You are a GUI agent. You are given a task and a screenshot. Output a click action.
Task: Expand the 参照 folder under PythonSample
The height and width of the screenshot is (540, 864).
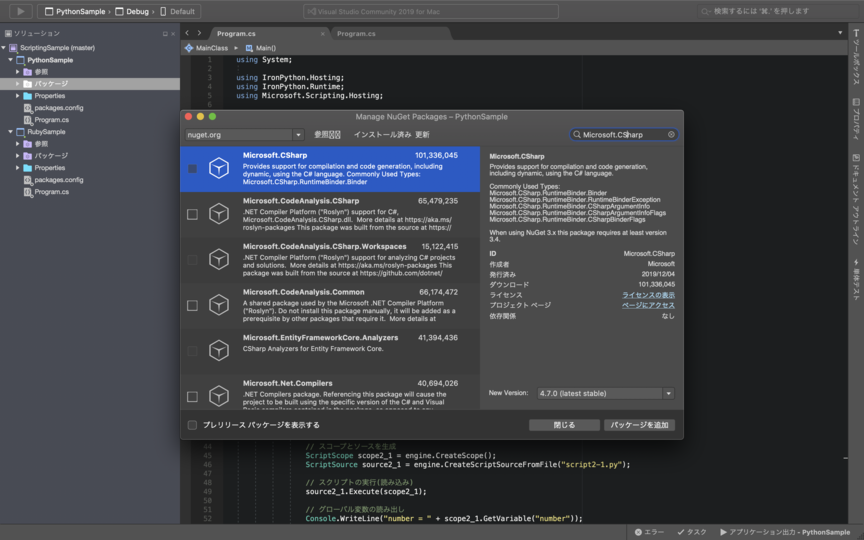18,72
